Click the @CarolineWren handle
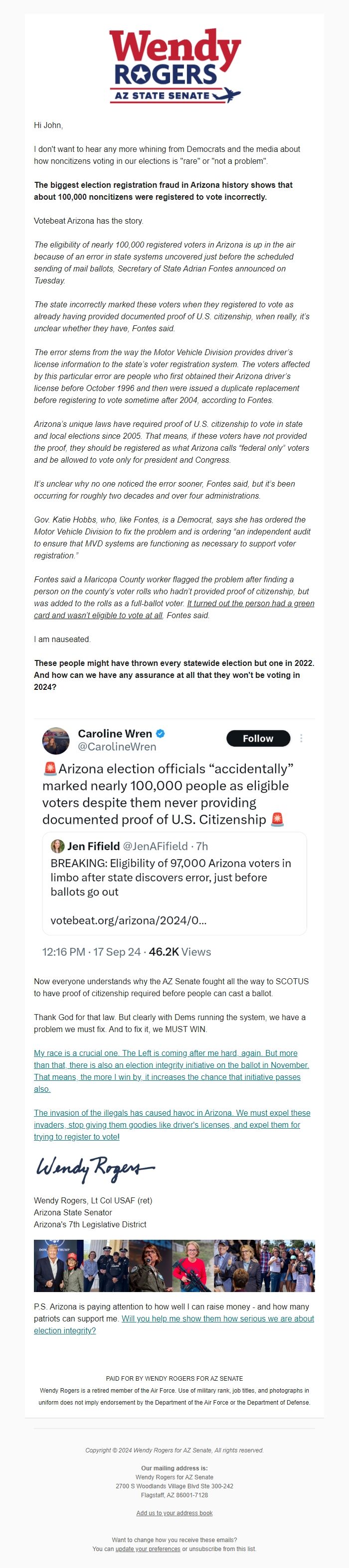The height and width of the screenshot is (1568, 349). coord(117,747)
